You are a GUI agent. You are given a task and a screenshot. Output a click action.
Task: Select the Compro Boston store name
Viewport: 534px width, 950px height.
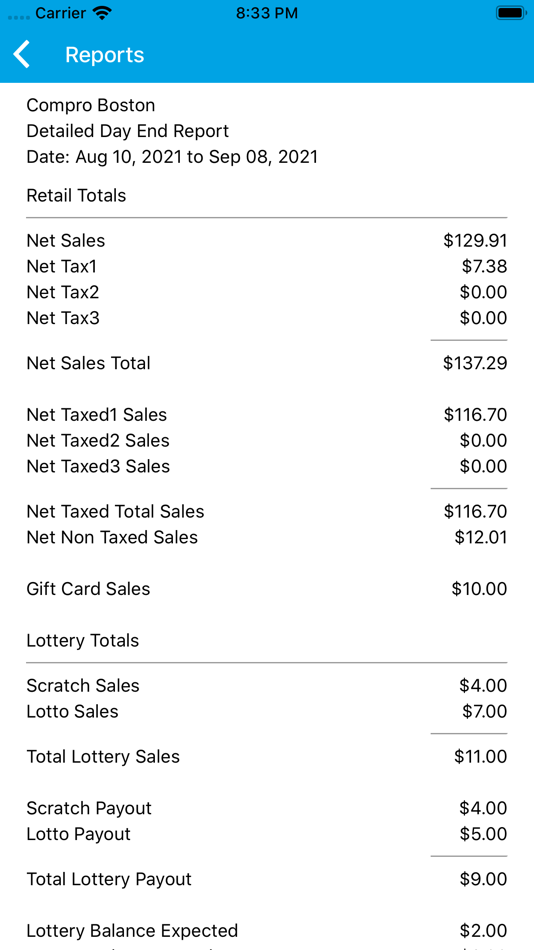pyautogui.click(x=91, y=105)
